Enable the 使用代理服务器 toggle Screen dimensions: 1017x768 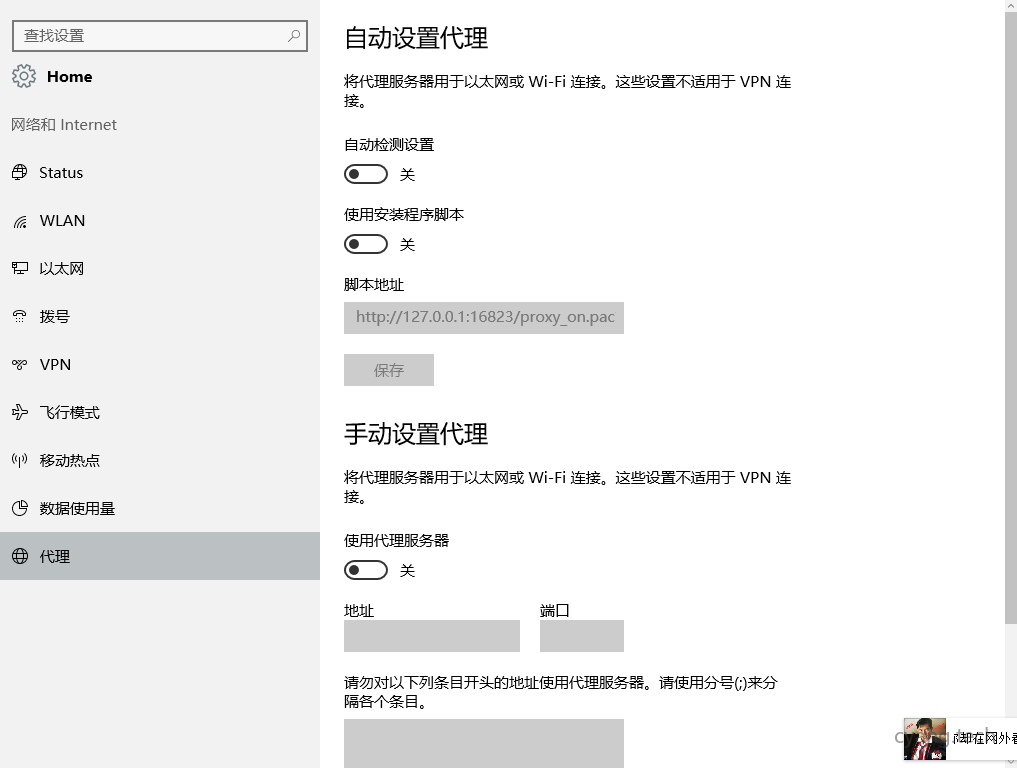[365, 569]
